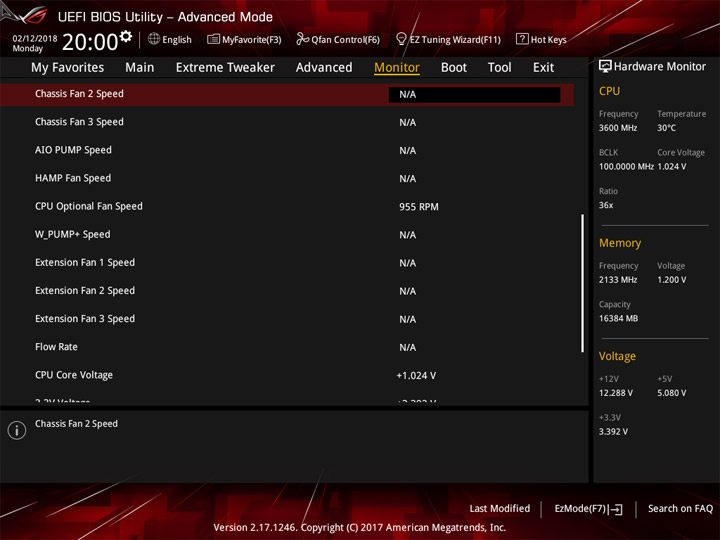
Task: Launch Qfan Control(F6)
Action: (x=338, y=39)
